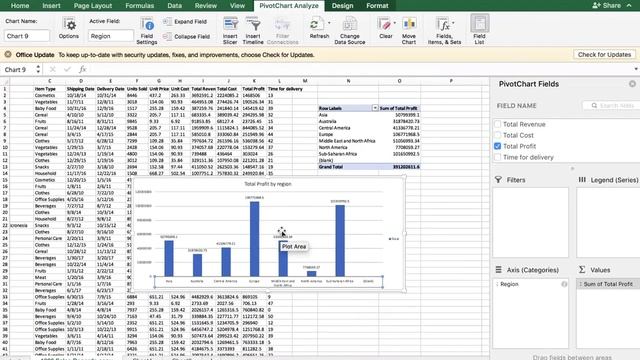Click the formula confirm checkmark icon
Image resolution: width=640 pixels, height=360 pixels.
(x=67, y=69)
